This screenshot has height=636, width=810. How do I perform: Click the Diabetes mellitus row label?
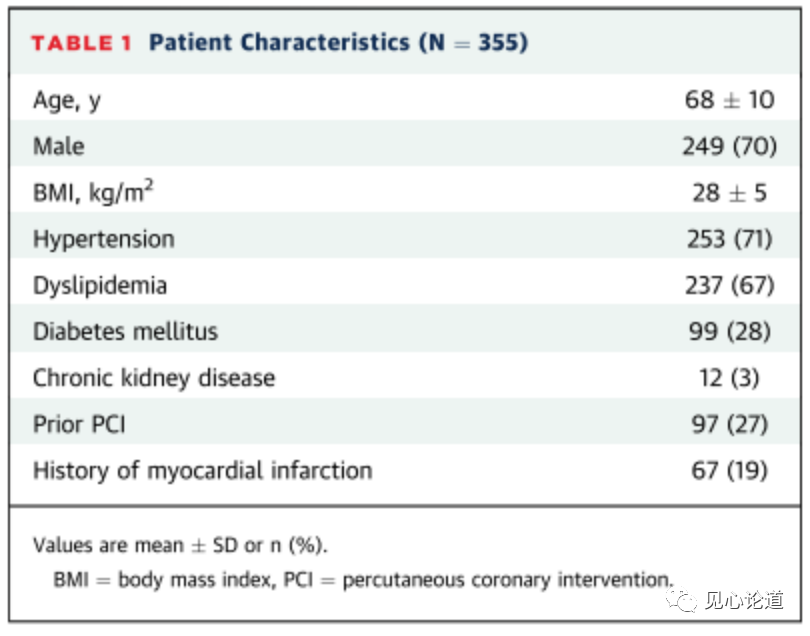pyautogui.click(x=125, y=331)
